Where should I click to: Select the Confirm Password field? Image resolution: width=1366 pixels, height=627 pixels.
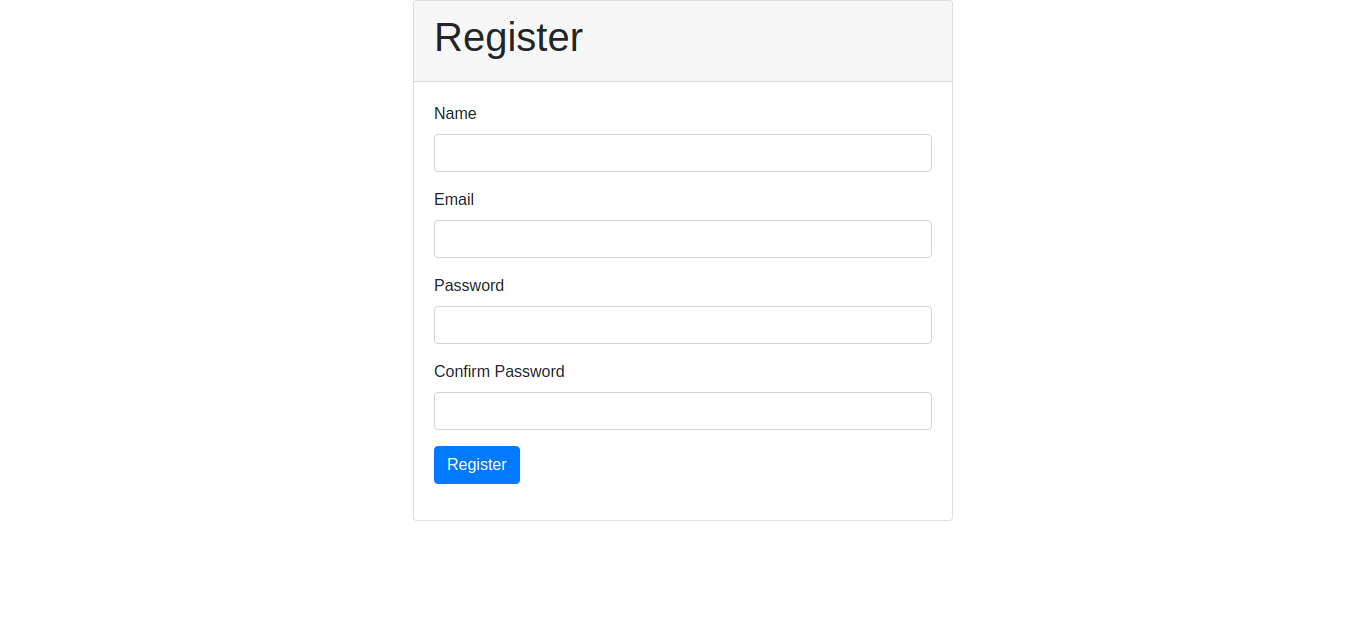[682, 411]
